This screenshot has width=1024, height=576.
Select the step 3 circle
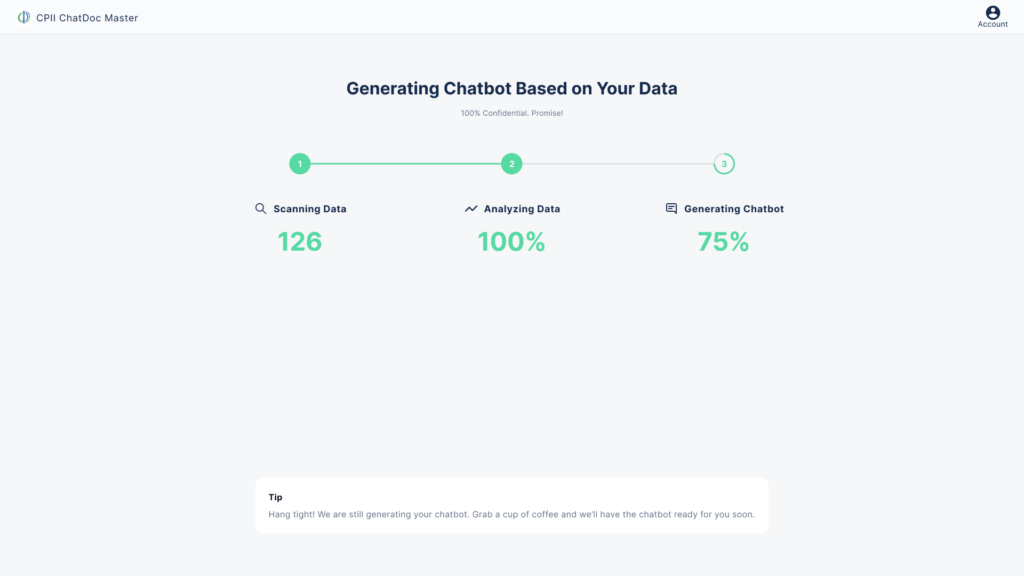pyautogui.click(x=724, y=164)
